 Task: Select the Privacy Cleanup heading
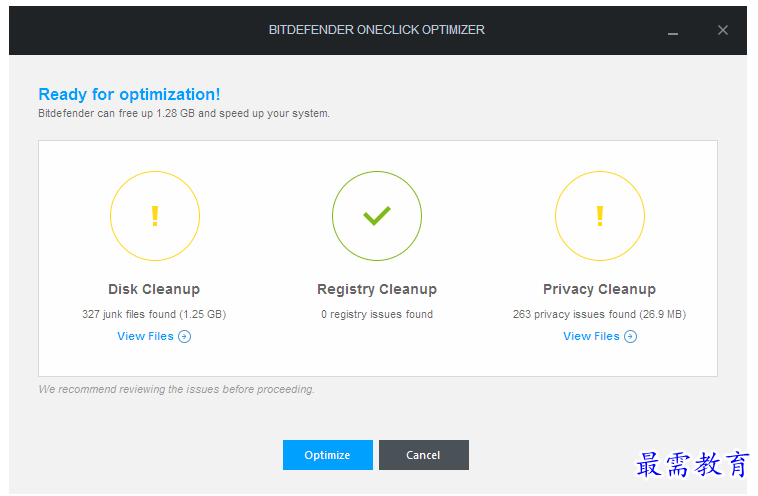(599, 289)
